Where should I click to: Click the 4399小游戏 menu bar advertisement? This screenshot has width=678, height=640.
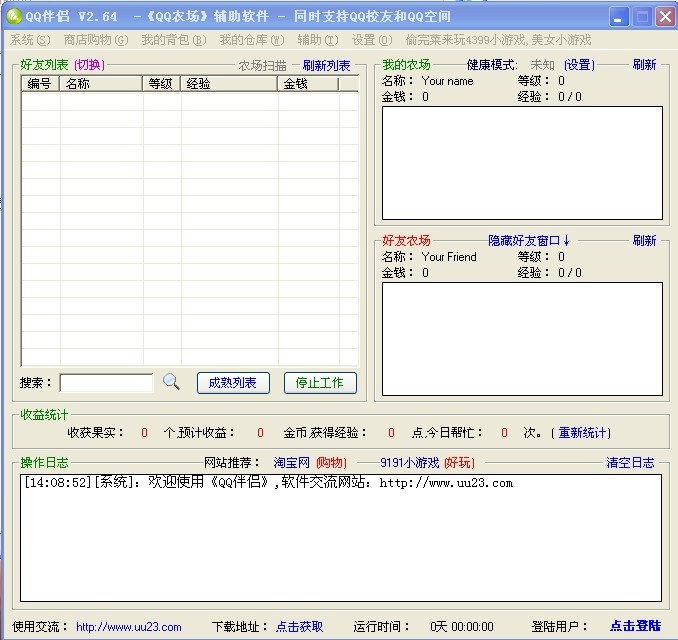(x=498, y=40)
